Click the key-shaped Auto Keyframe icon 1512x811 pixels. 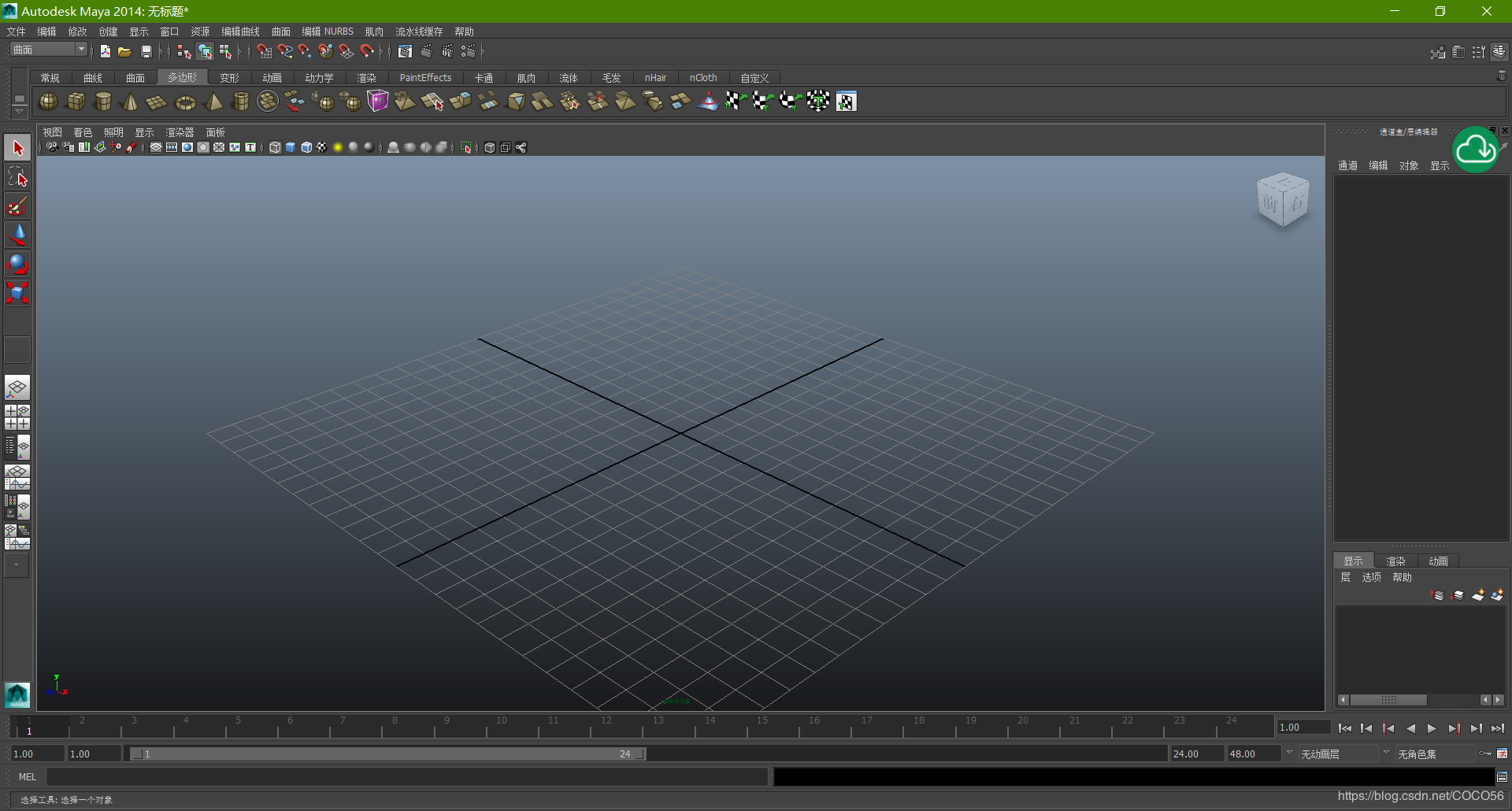click(x=1485, y=754)
